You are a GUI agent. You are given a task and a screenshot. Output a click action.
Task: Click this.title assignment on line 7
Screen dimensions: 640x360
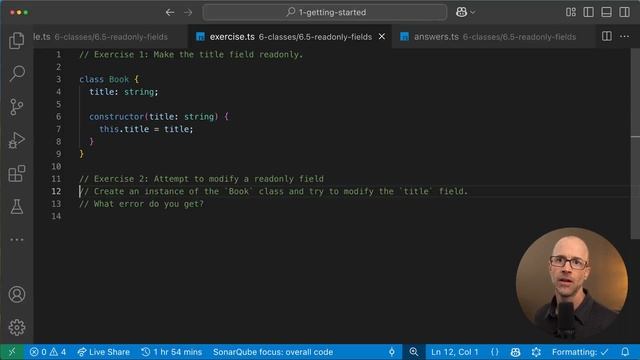(x=146, y=129)
